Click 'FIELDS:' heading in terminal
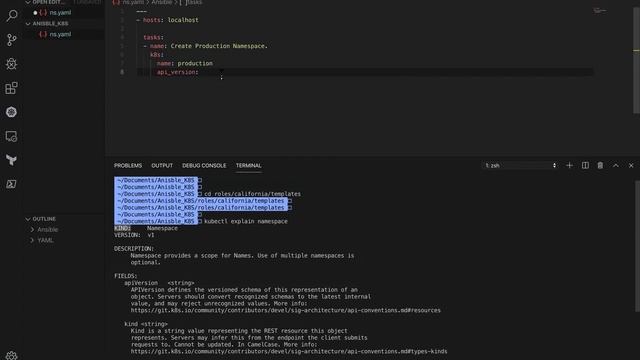 tap(126, 276)
